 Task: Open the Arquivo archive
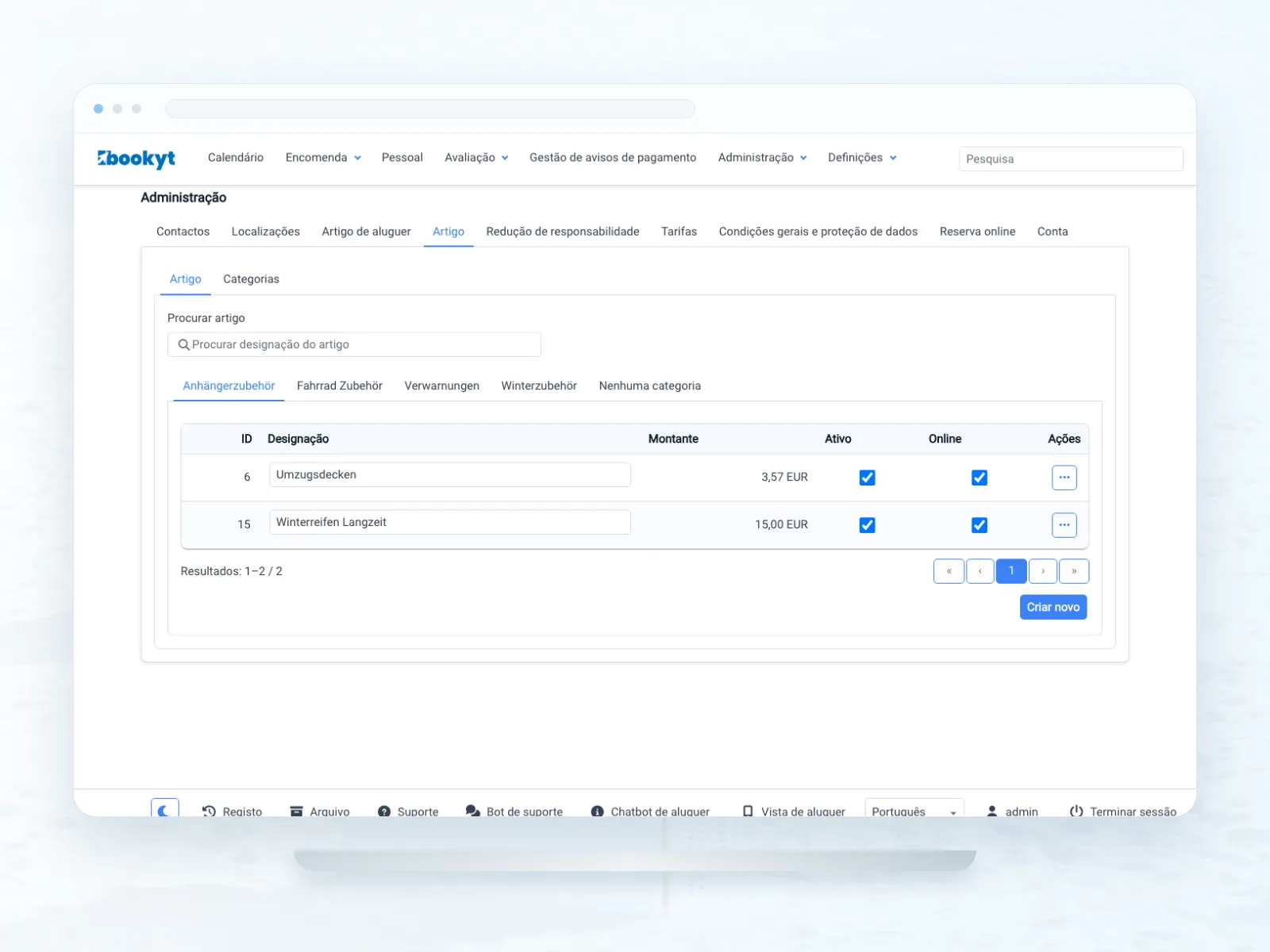pyautogui.click(x=319, y=811)
